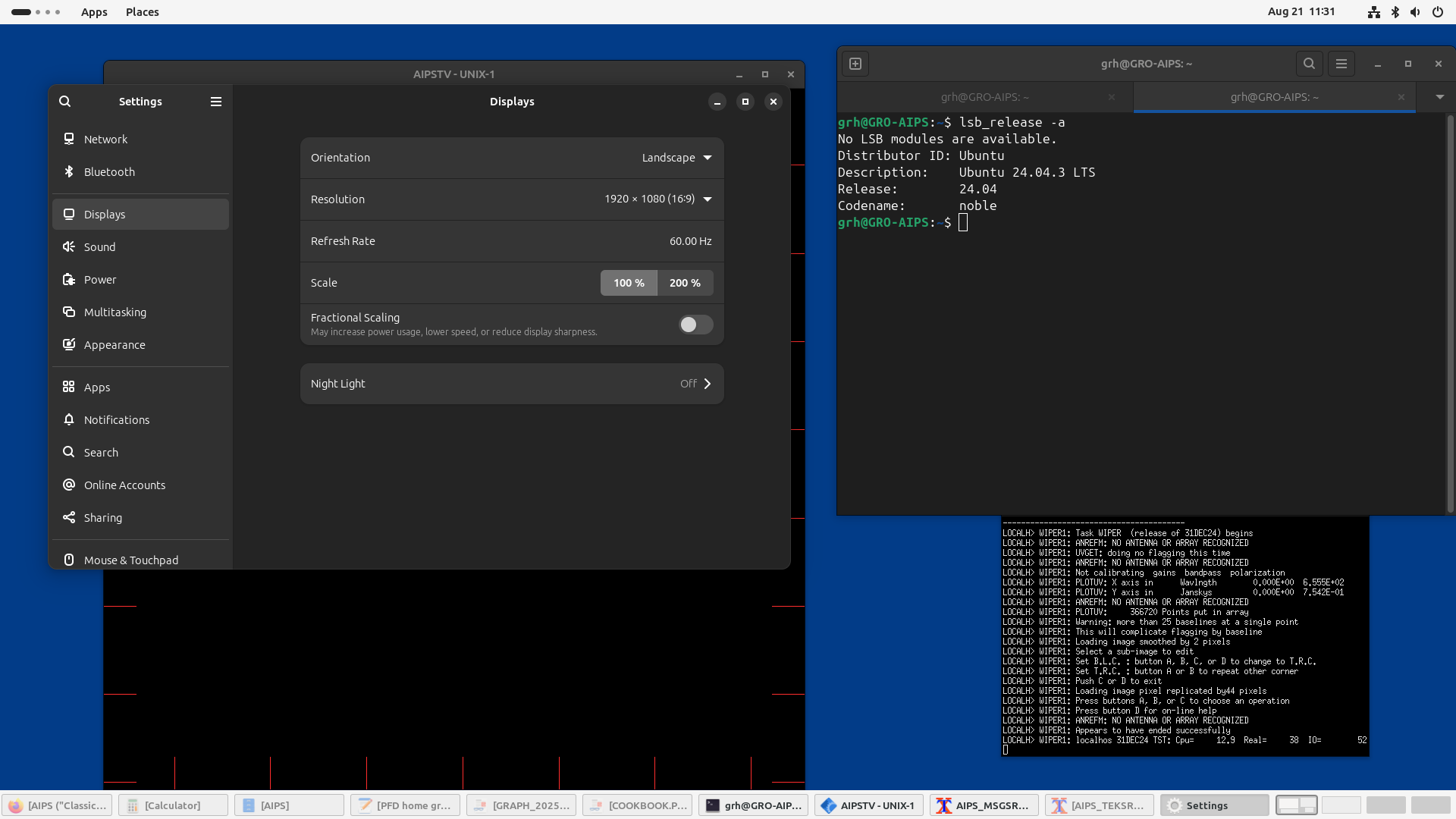Select the 200 % scale option
This screenshot has height=819, width=1456.
tap(685, 283)
